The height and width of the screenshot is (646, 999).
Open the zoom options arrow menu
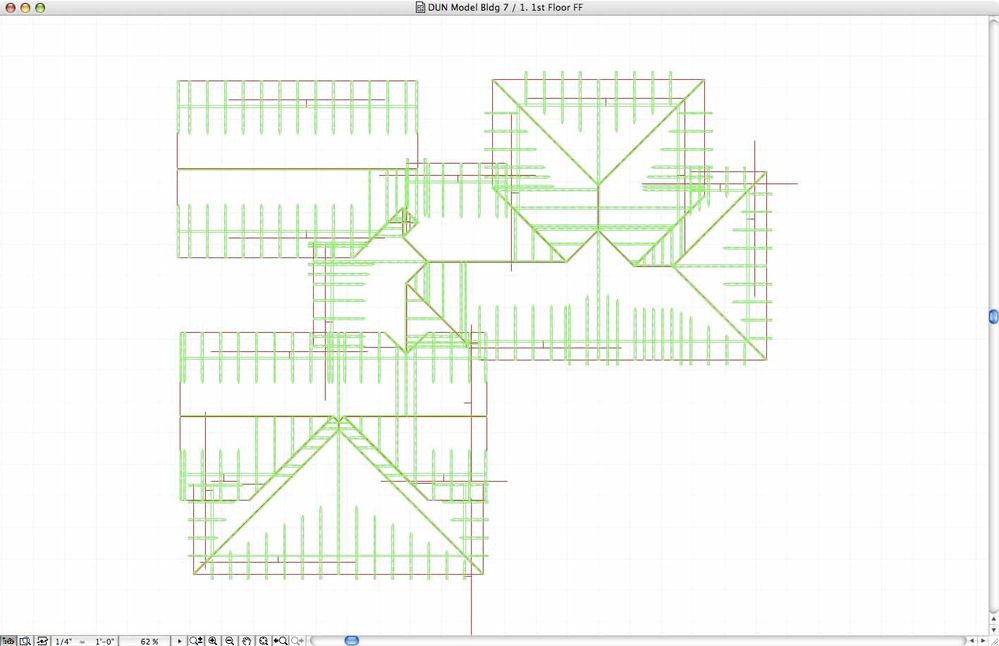pos(179,641)
